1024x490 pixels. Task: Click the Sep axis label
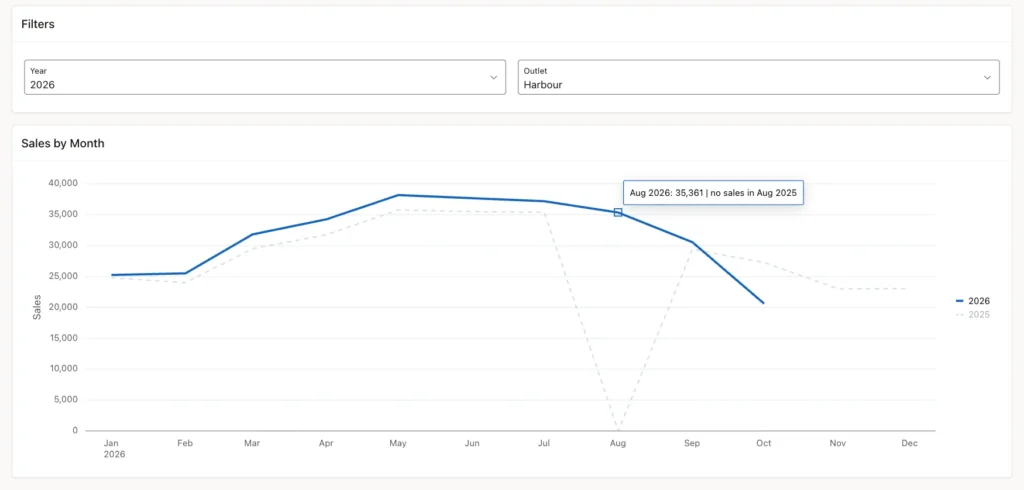(x=692, y=443)
